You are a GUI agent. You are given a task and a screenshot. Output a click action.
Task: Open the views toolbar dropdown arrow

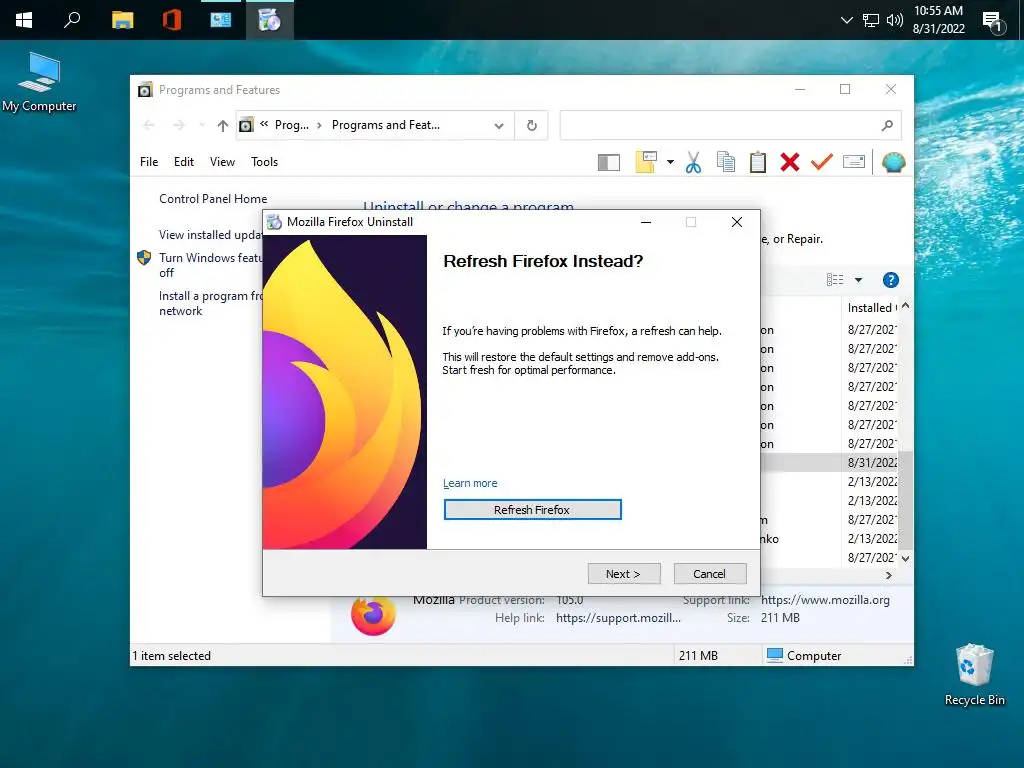coord(670,162)
